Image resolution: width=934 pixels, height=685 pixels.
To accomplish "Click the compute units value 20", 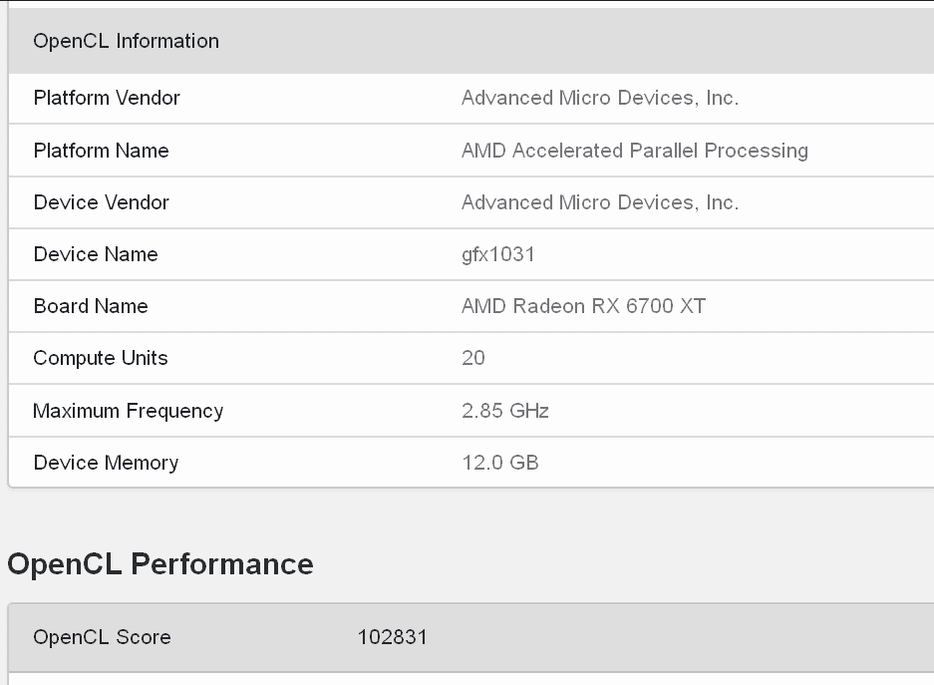I will coord(473,358).
